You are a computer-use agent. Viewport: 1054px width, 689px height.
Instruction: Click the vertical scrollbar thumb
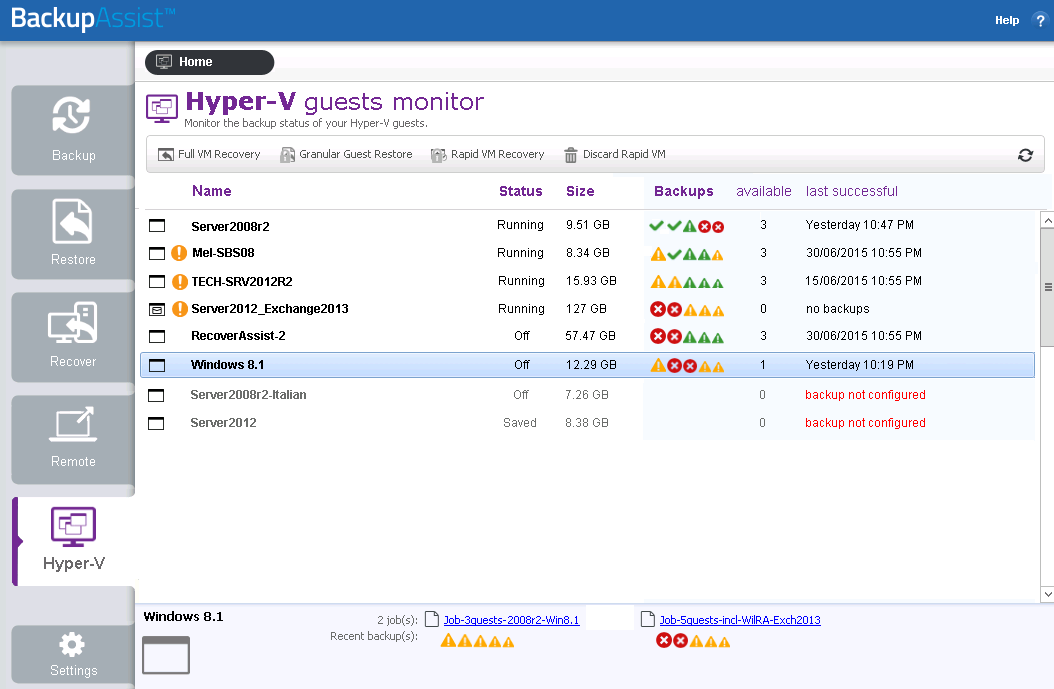coord(1047,288)
